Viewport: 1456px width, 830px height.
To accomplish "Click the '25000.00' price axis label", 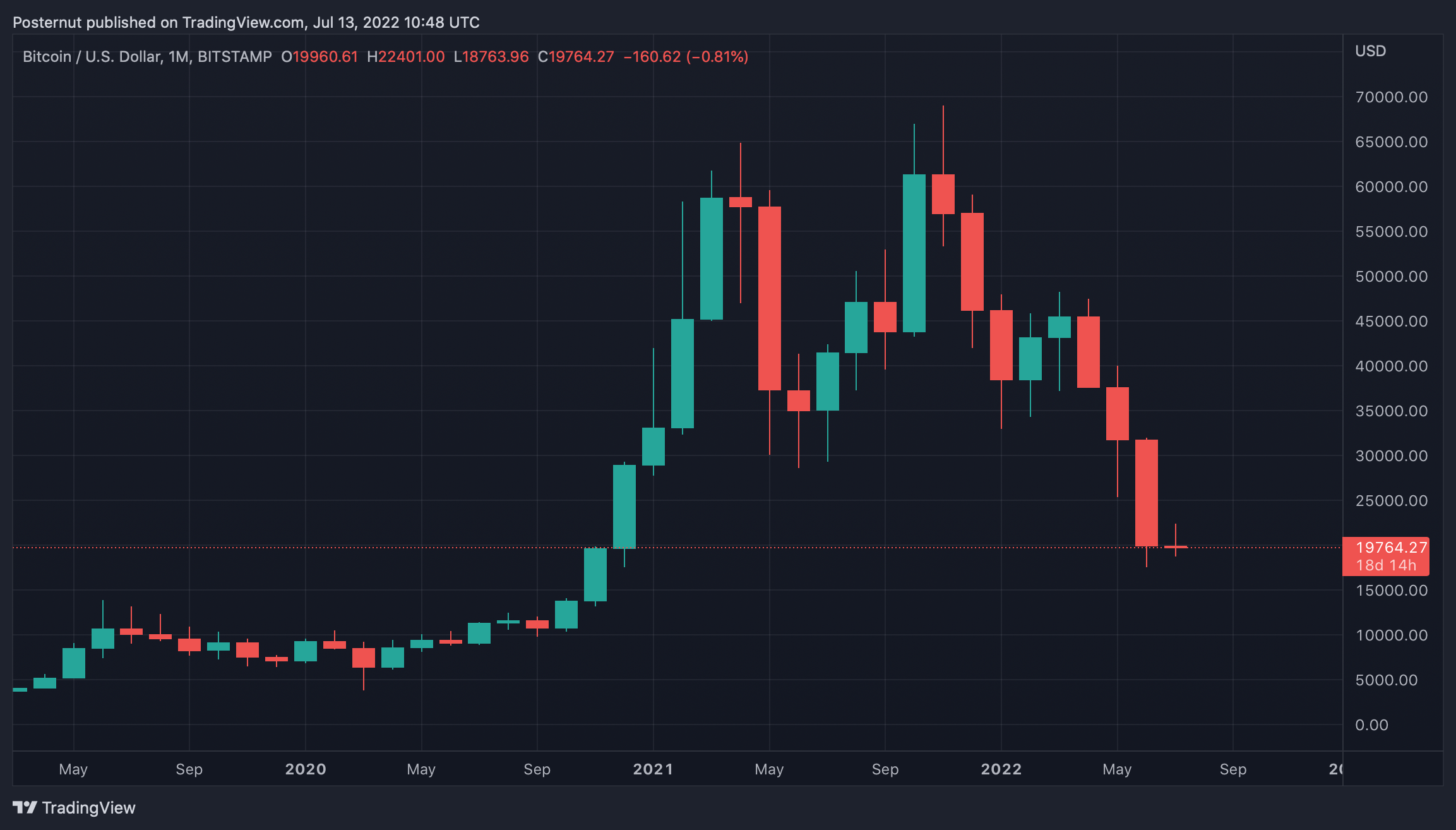I will click(x=1392, y=501).
